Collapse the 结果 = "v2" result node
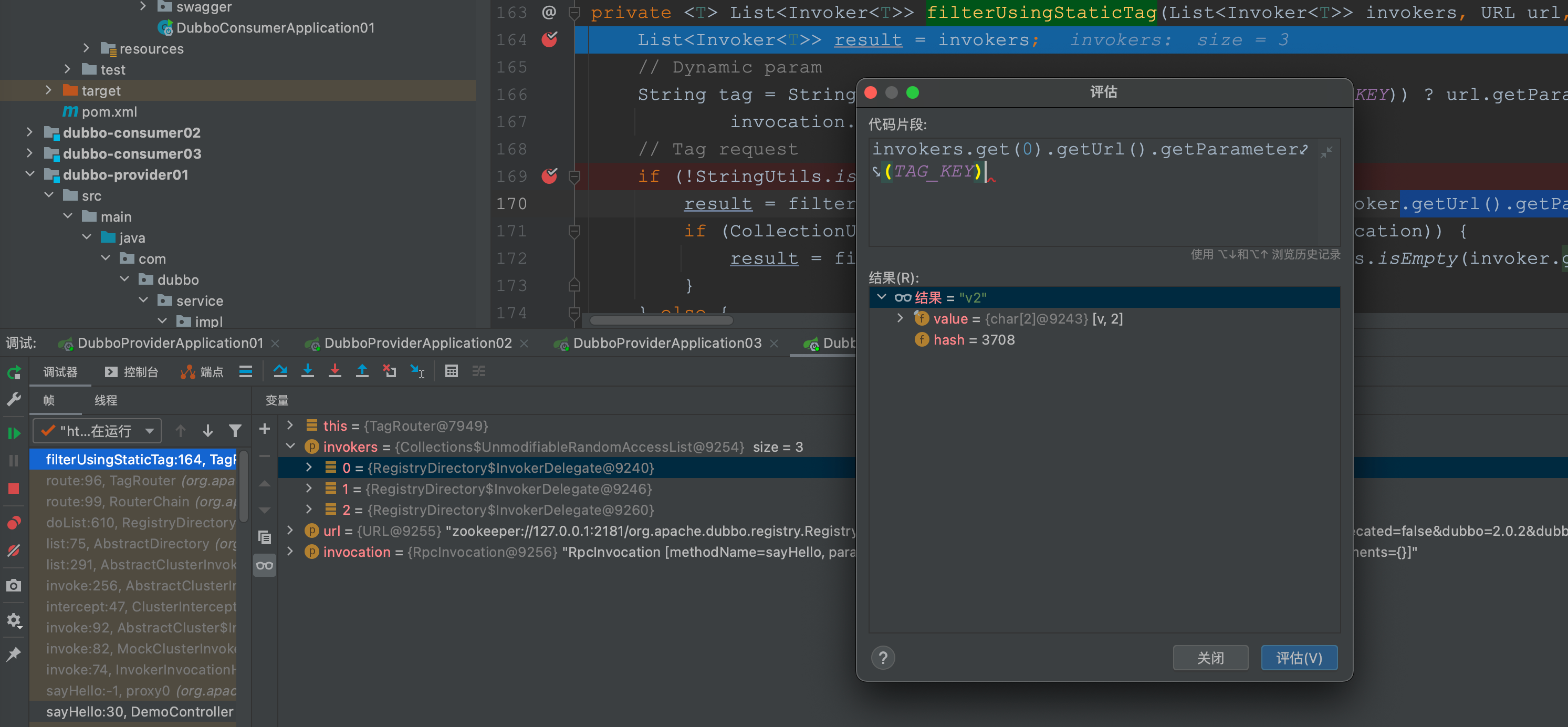The width and height of the screenshot is (1568, 727). [881, 297]
